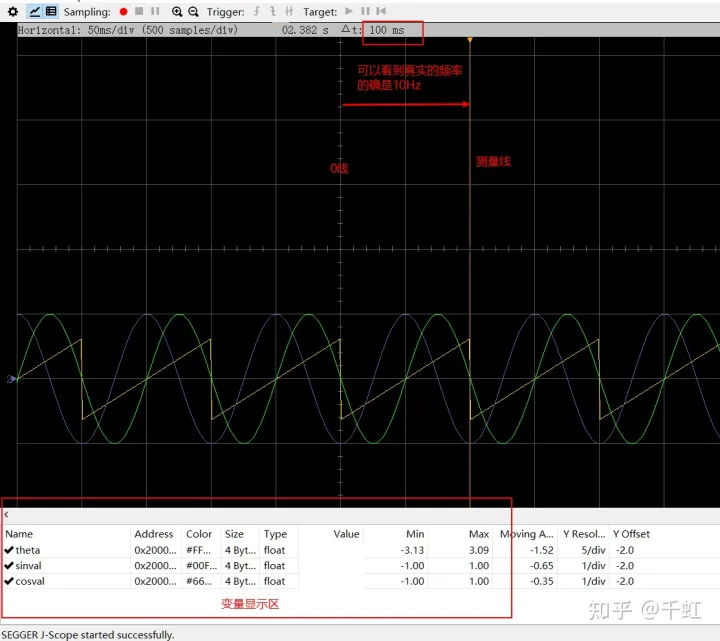Zoom in on the graph
Screen dimensions: 720x641
[x=177, y=11]
